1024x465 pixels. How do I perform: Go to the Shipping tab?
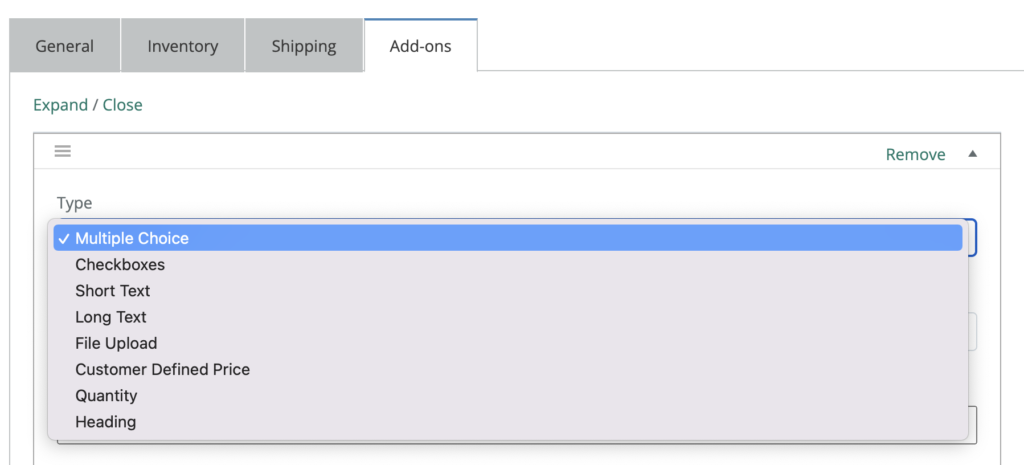[303, 46]
